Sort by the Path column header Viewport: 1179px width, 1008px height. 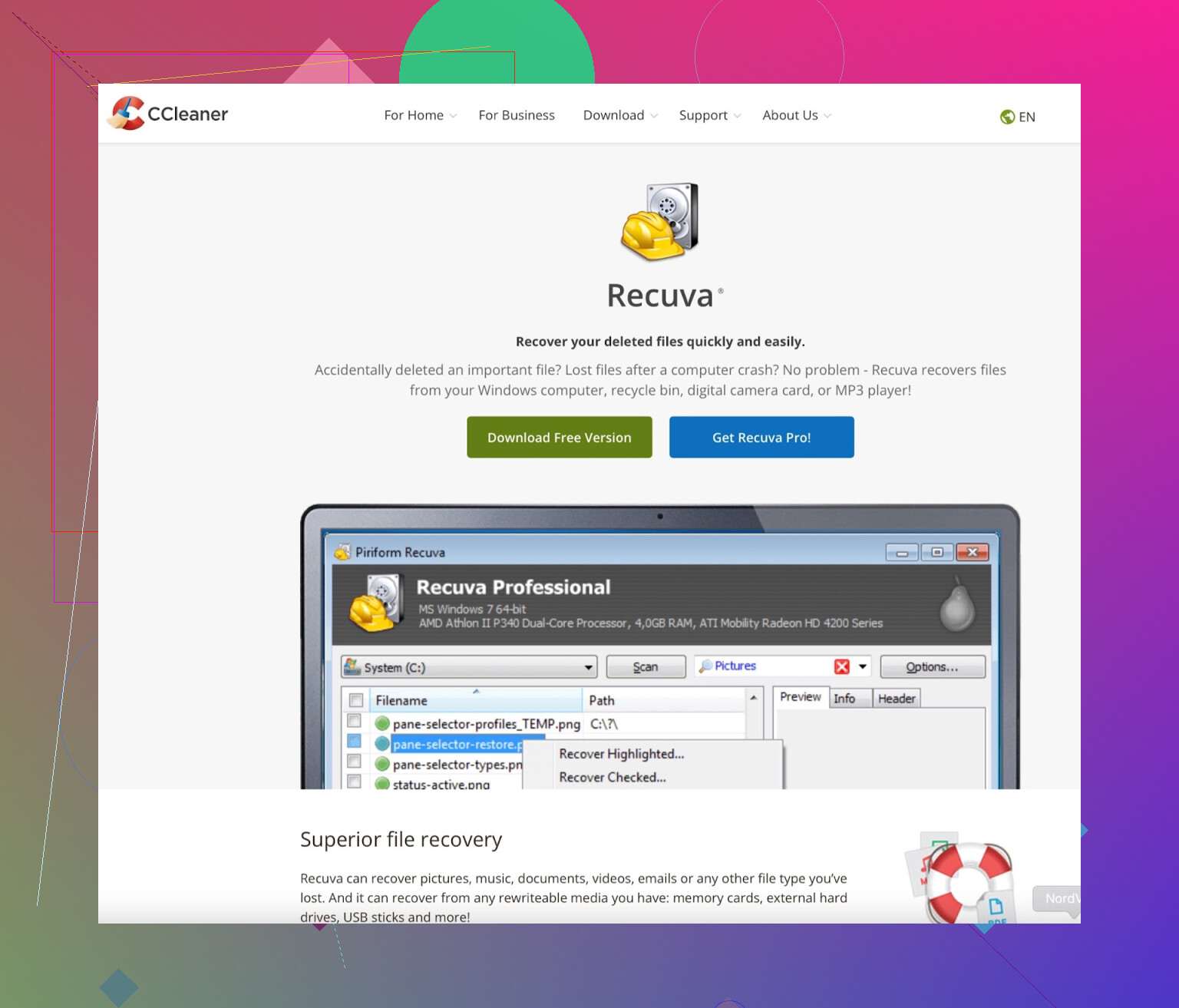tap(664, 700)
